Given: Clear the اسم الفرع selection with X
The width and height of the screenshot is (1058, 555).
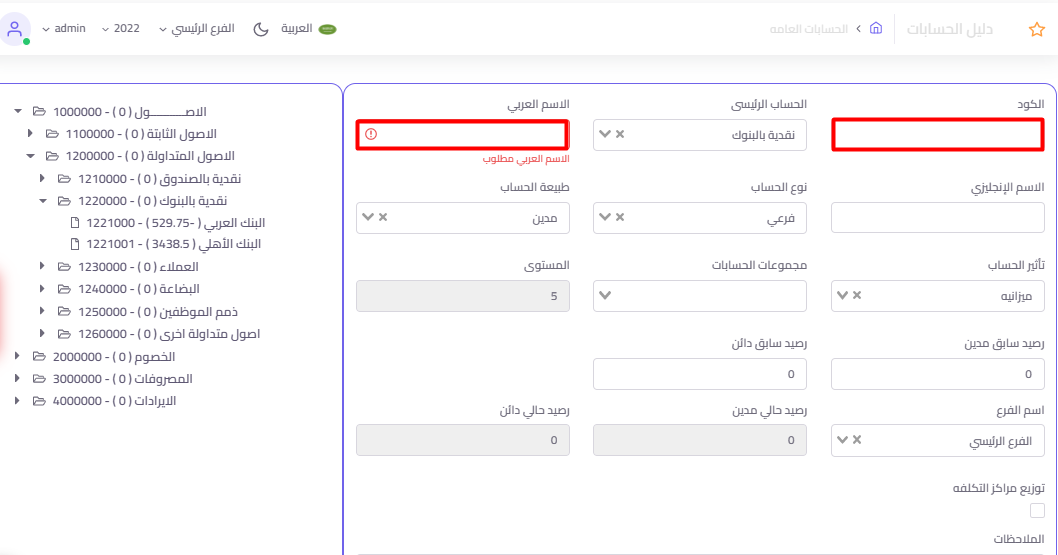Looking at the screenshot, I should [x=857, y=440].
